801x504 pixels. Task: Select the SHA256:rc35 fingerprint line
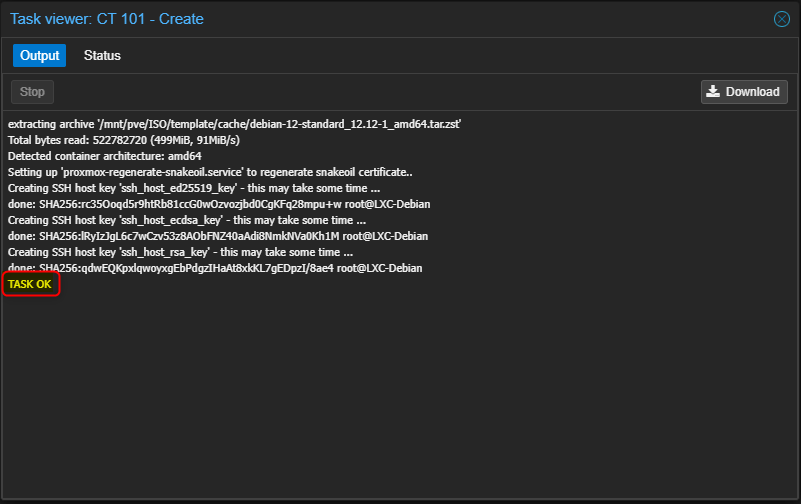coord(219,204)
